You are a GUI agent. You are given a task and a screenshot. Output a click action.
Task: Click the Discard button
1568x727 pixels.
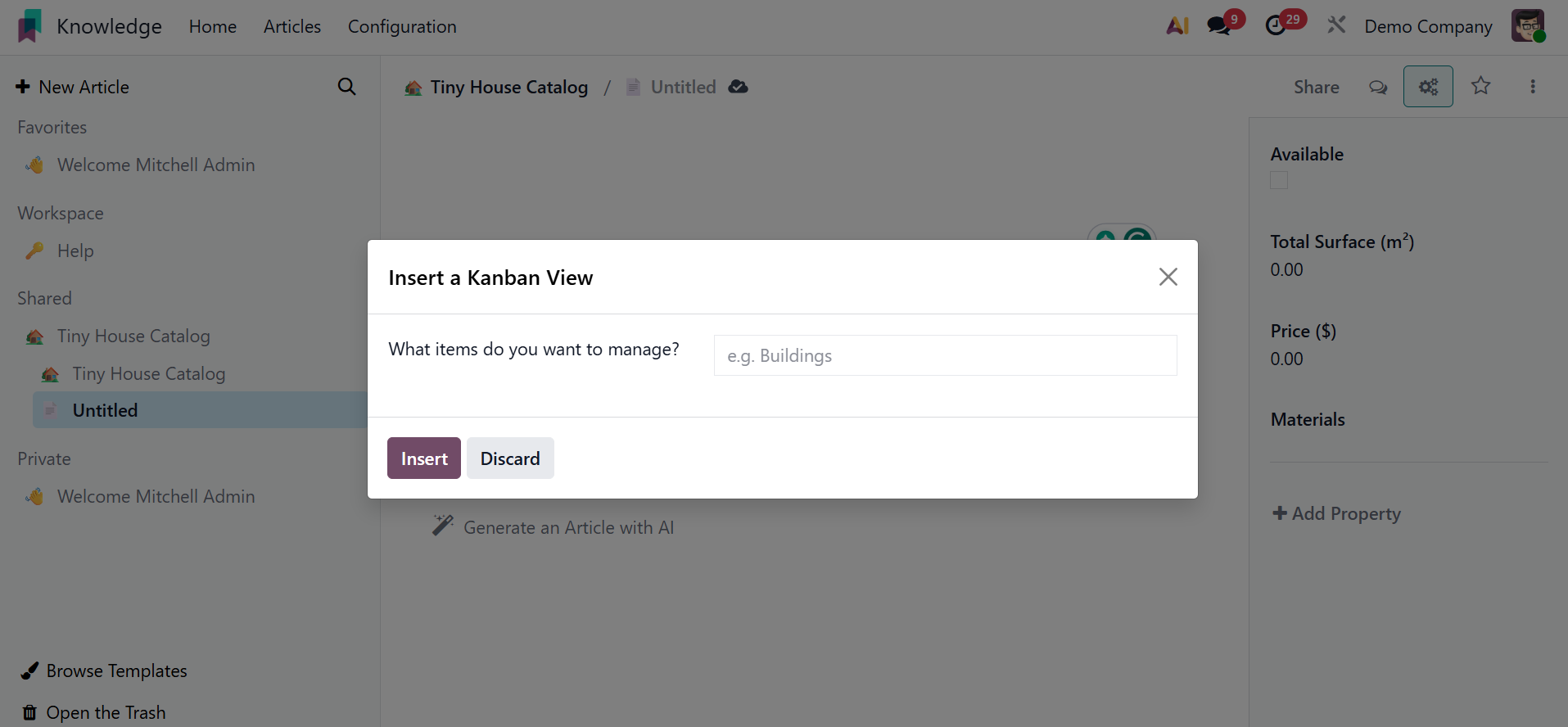pyautogui.click(x=510, y=458)
